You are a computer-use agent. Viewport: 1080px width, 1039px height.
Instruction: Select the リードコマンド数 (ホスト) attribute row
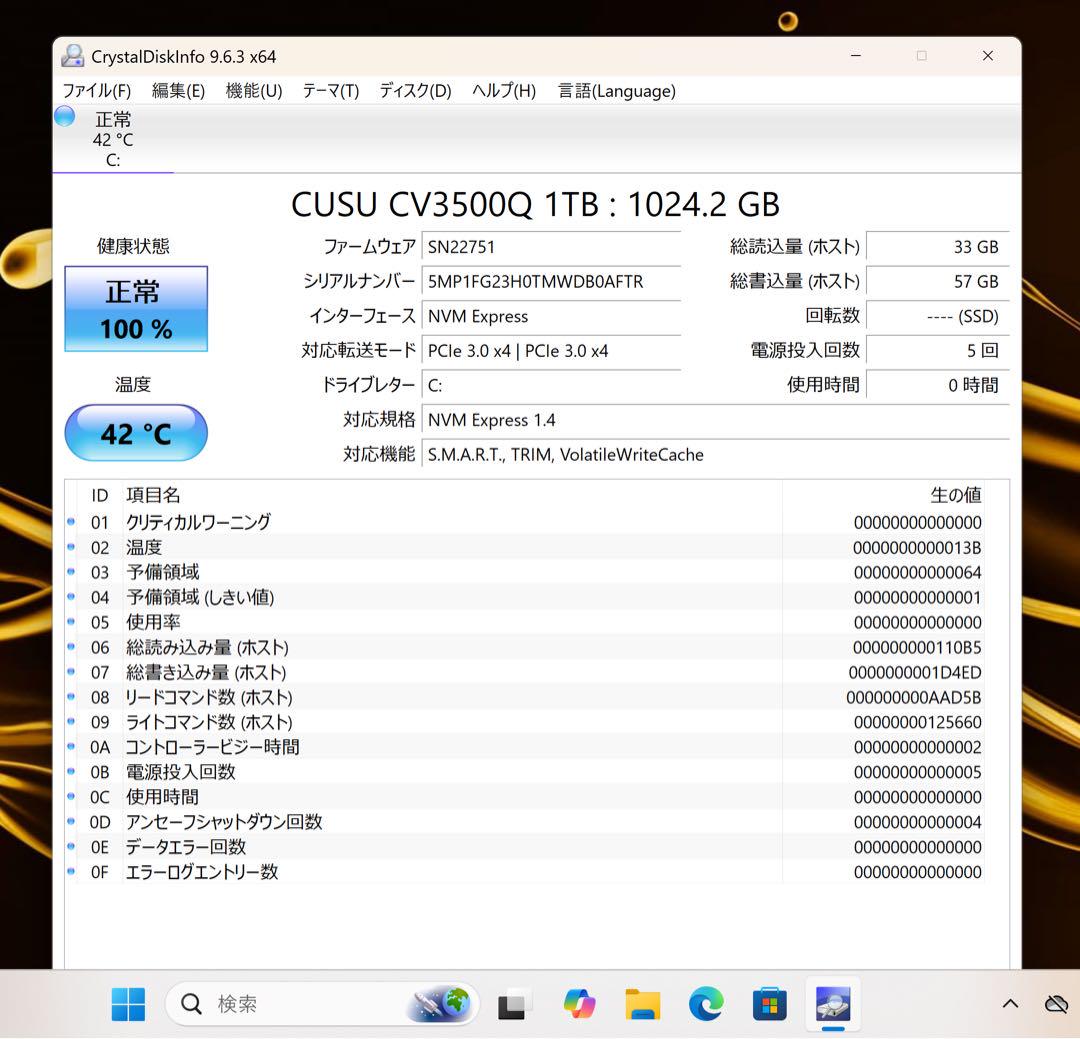click(525, 697)
